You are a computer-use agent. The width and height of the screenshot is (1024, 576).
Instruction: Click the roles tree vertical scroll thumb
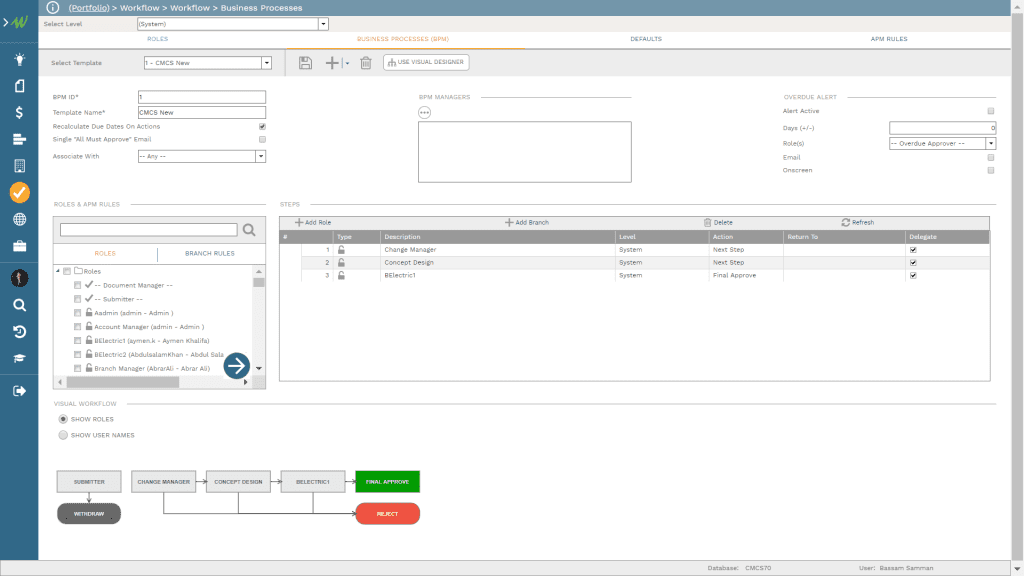[259, 283]
